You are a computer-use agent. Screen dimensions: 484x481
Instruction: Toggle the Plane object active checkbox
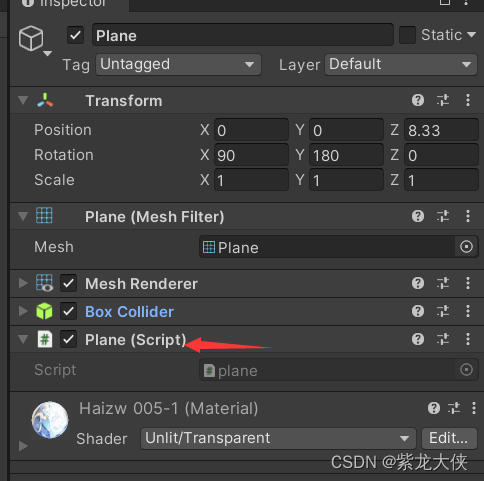pos(75,35)
